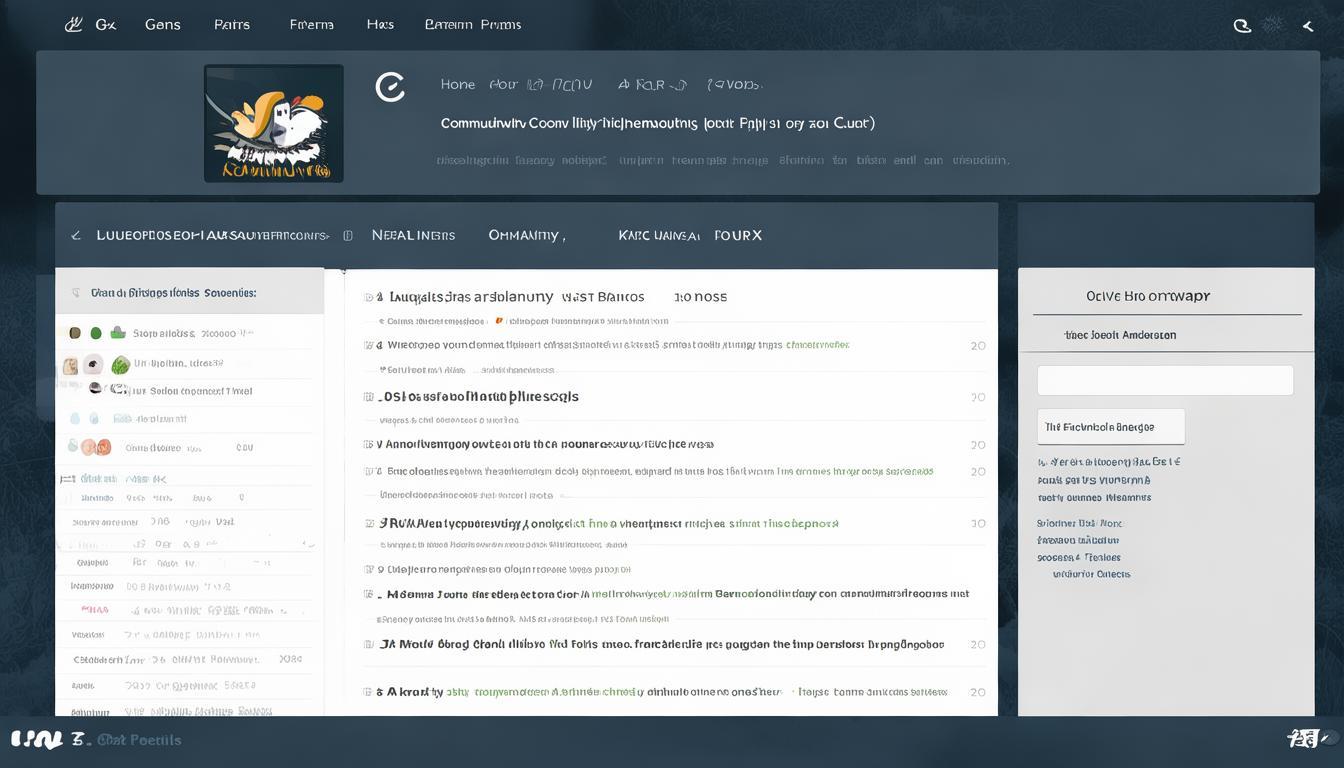The width and height of the screenshot is (1344, 768).
Task: Go to the Hone link in the header
Action: point(457,85)
